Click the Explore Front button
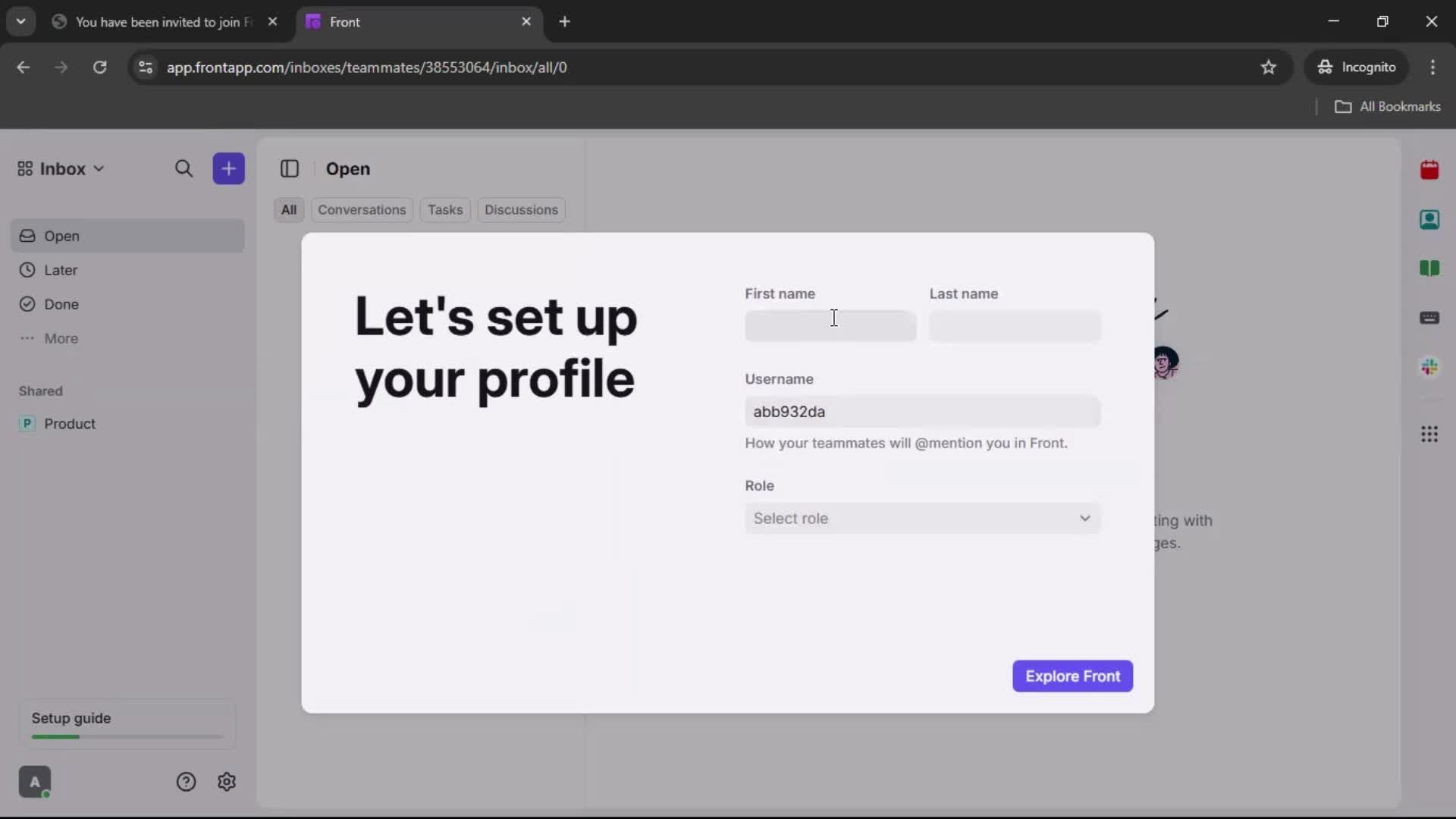Screen dimensions: 1456x819 click(1072, 676)
